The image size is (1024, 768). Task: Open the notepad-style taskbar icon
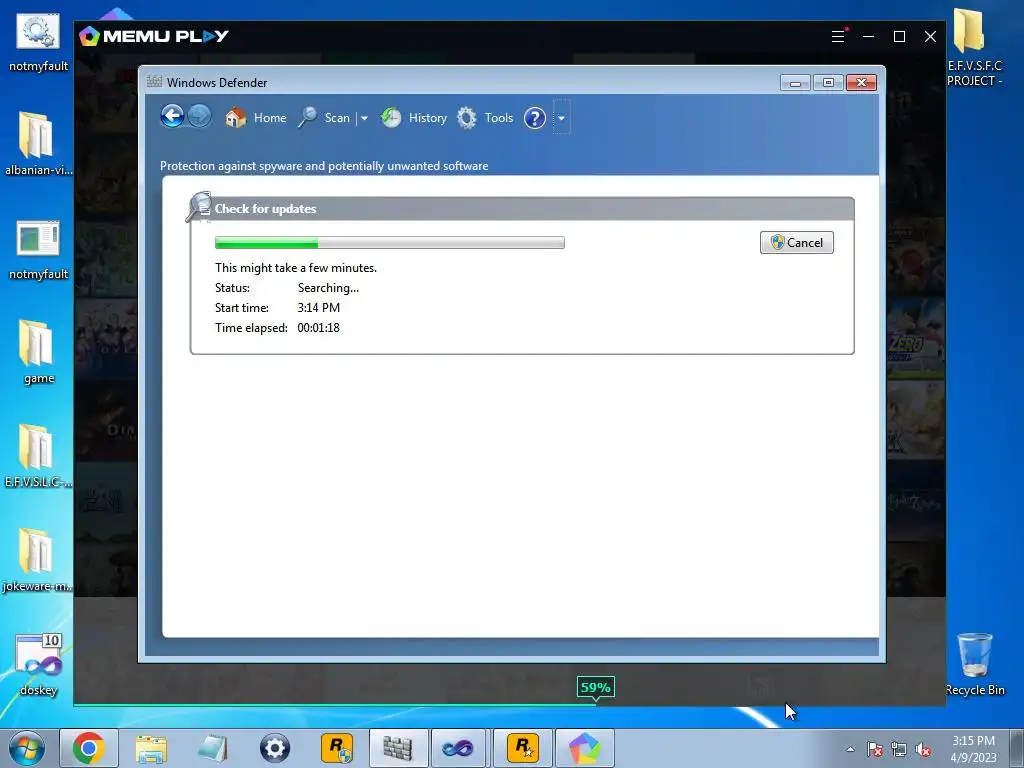point(213,748)
